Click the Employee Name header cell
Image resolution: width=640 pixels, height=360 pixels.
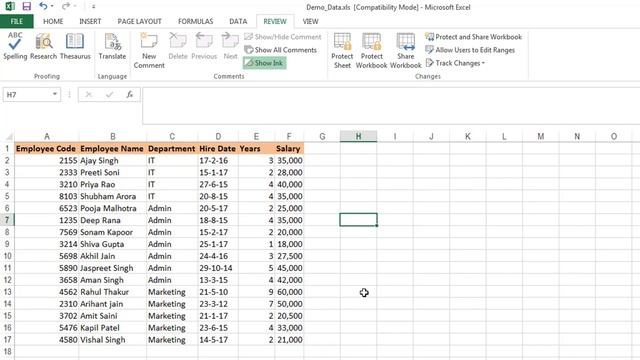click(x=113, y=149)
